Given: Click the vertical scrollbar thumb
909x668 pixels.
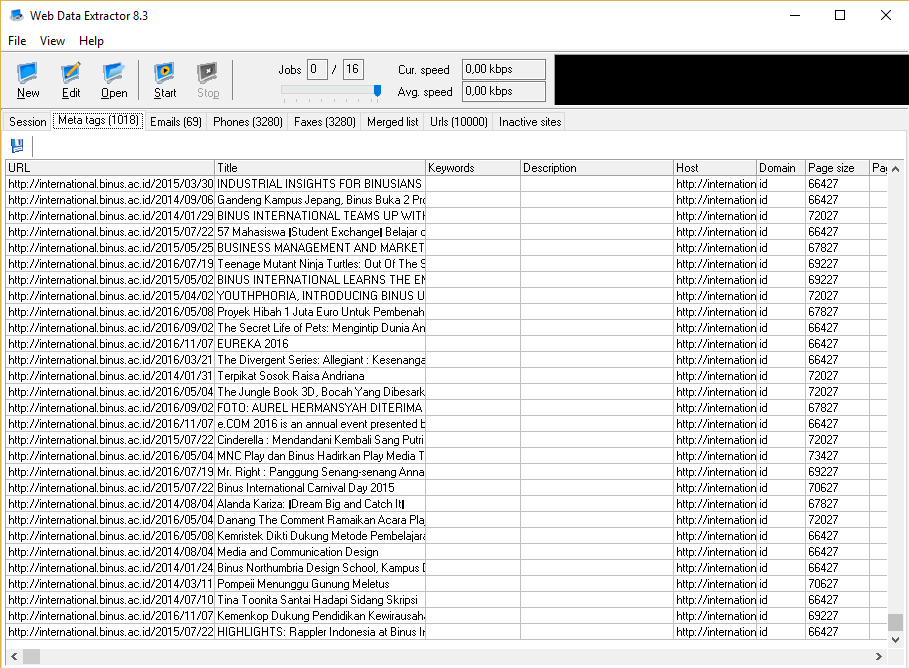Looking at the screenshot, I should 896,622.
